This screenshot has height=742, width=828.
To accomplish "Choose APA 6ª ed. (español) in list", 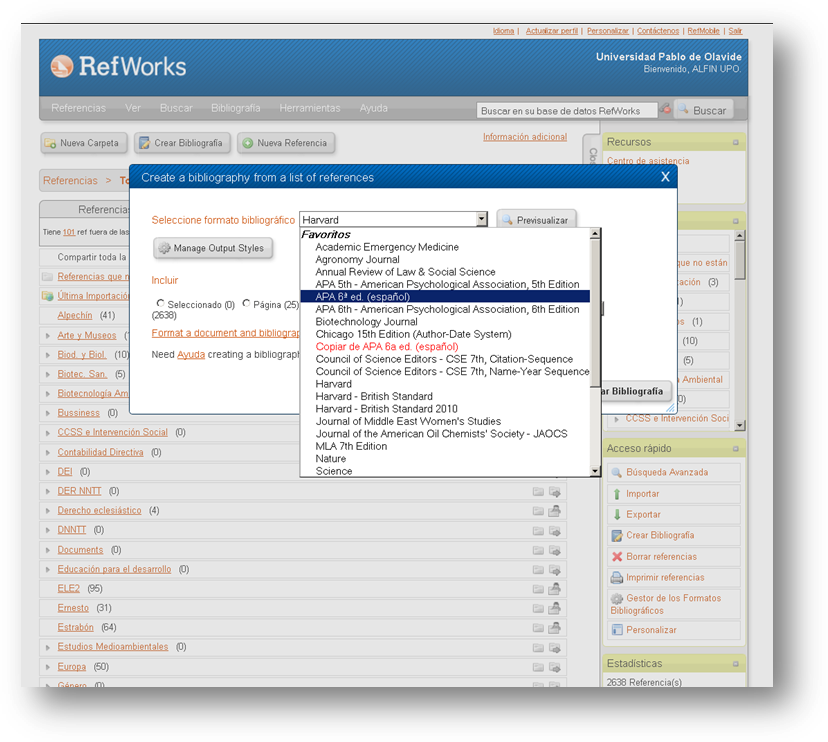I will tap(445, 297).
